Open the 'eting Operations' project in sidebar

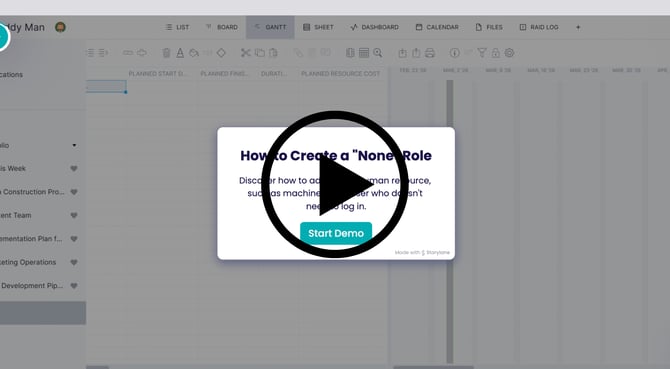(x=28, y=262)
